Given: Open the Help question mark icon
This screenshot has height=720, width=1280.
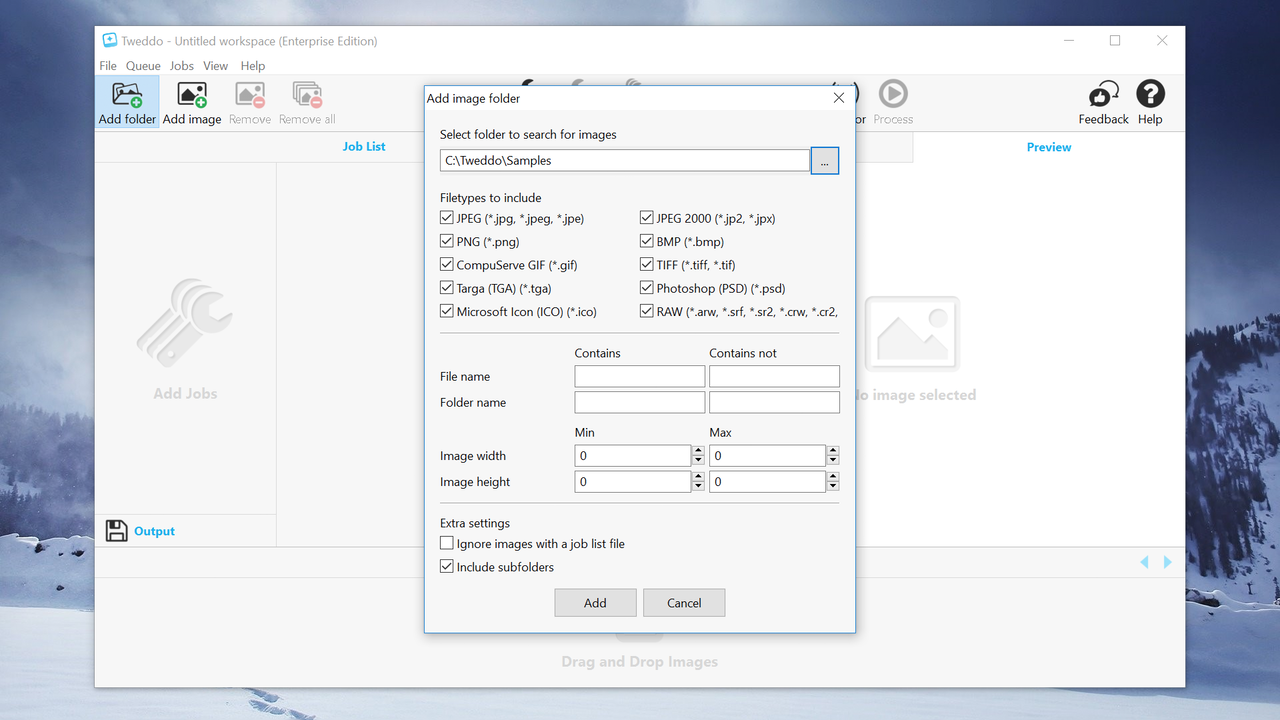Looking at the screenshot, I should tap(1150, 94).
